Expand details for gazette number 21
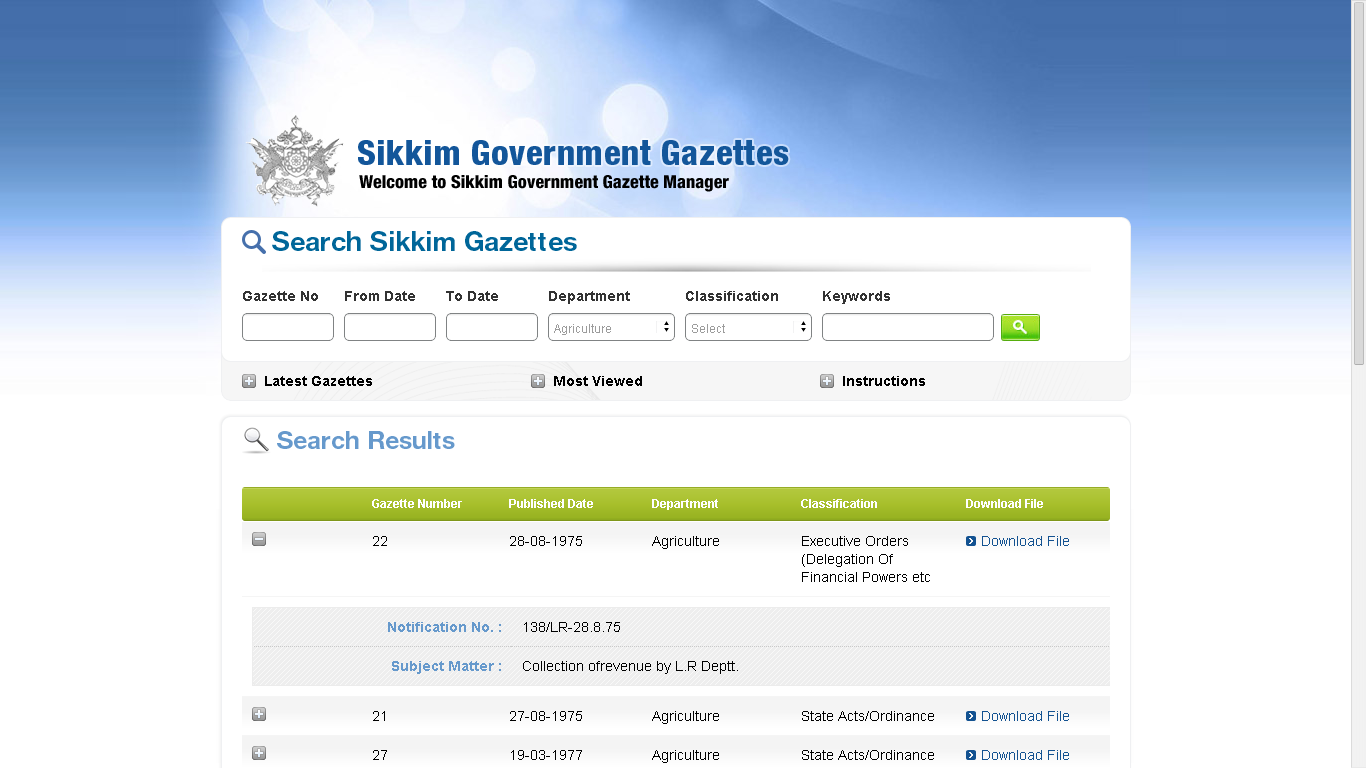 259,715
